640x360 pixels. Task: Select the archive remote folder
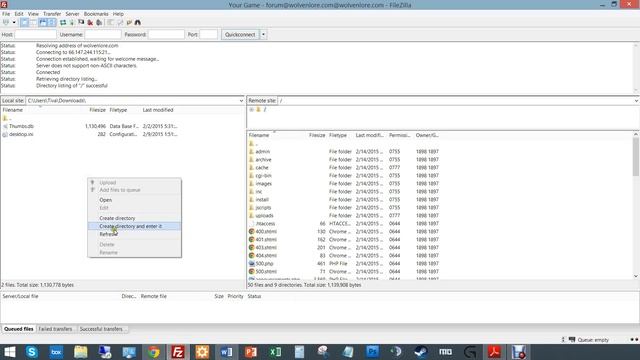click(x=263, y=160)
